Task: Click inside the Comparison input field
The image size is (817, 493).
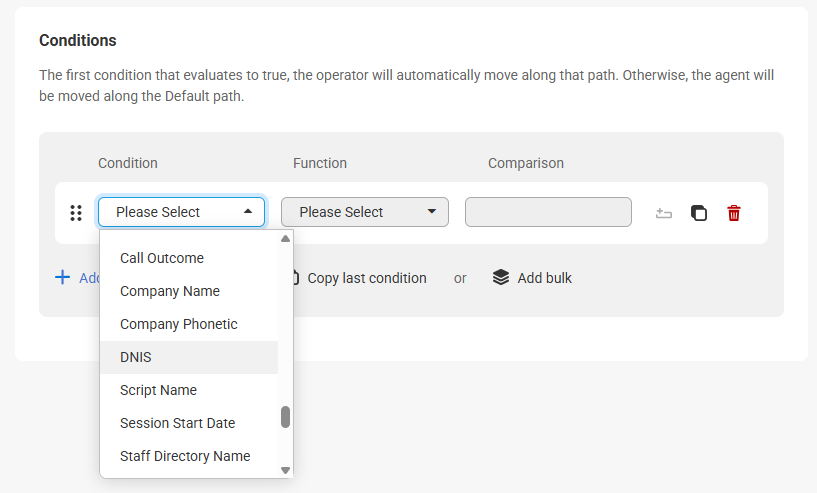Action: [x=548, y=212]
